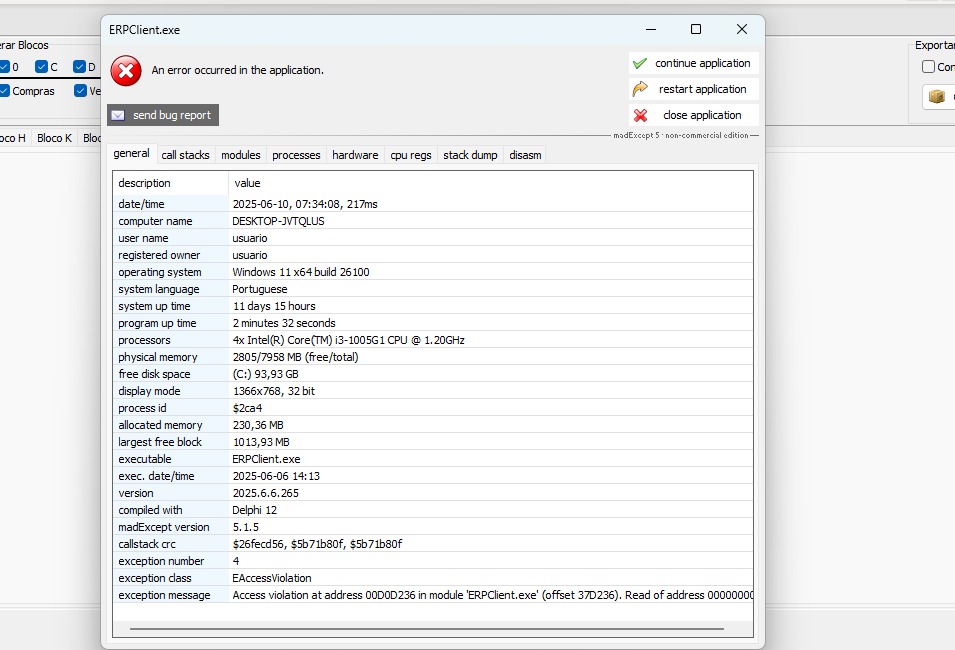View the stack dump tab

click(470, 155)
